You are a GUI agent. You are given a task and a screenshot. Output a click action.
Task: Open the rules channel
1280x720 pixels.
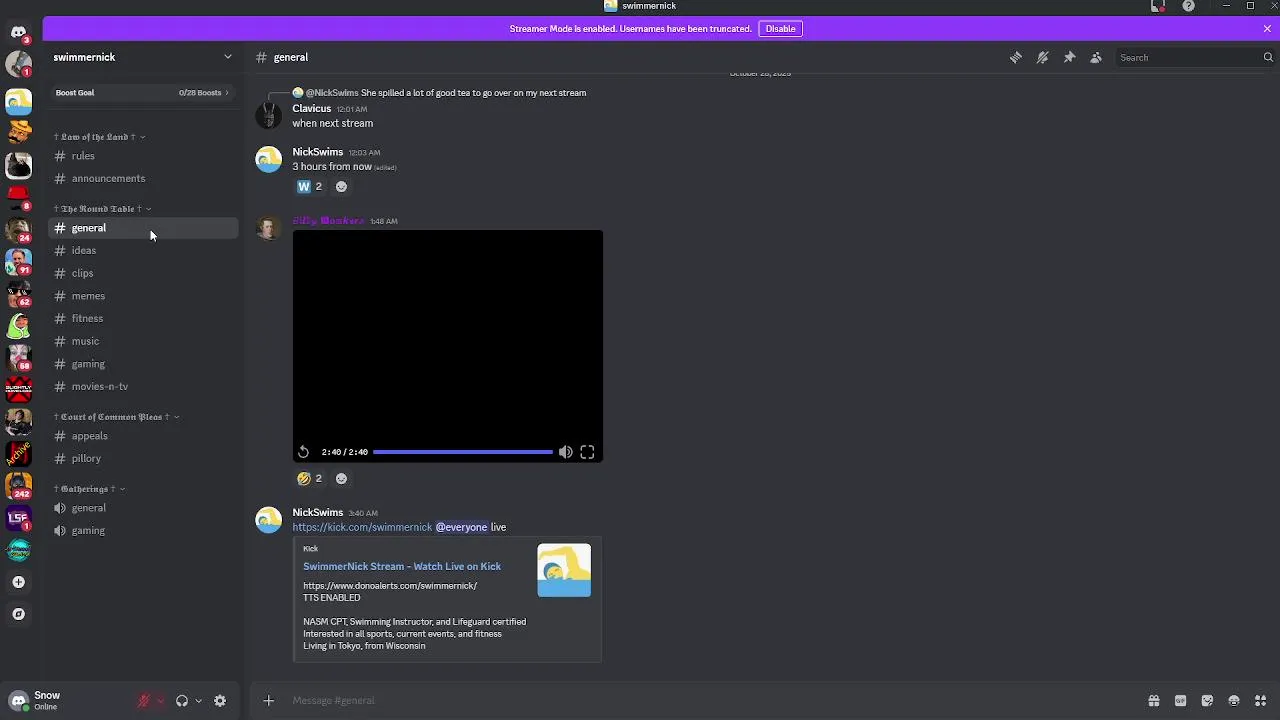point(143,156)
